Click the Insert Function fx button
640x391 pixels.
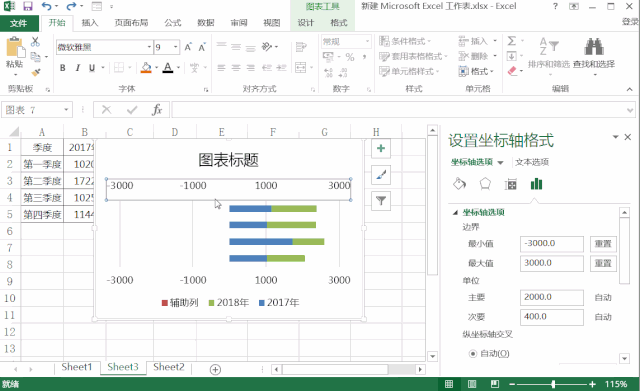coord(157,110)
